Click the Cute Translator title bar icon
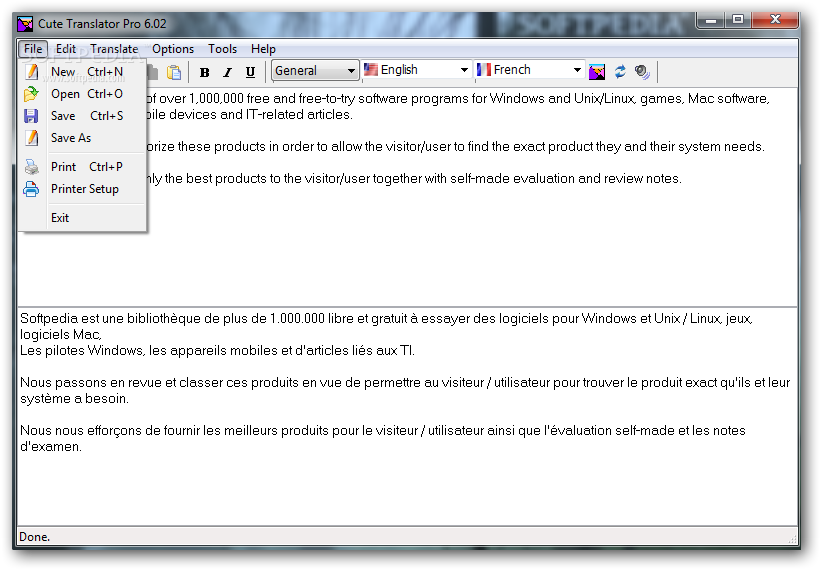821x570 pixels. click(x=25, y=24)
